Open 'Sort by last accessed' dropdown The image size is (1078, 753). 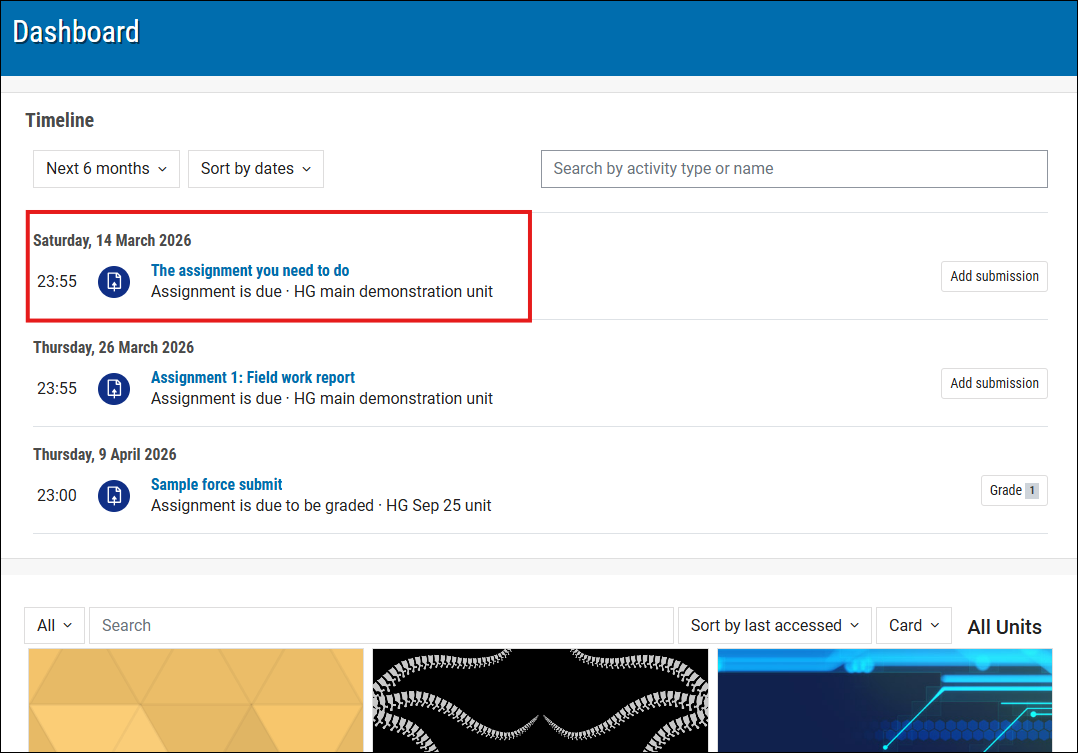pyautogui.click(x=775, y=626)
